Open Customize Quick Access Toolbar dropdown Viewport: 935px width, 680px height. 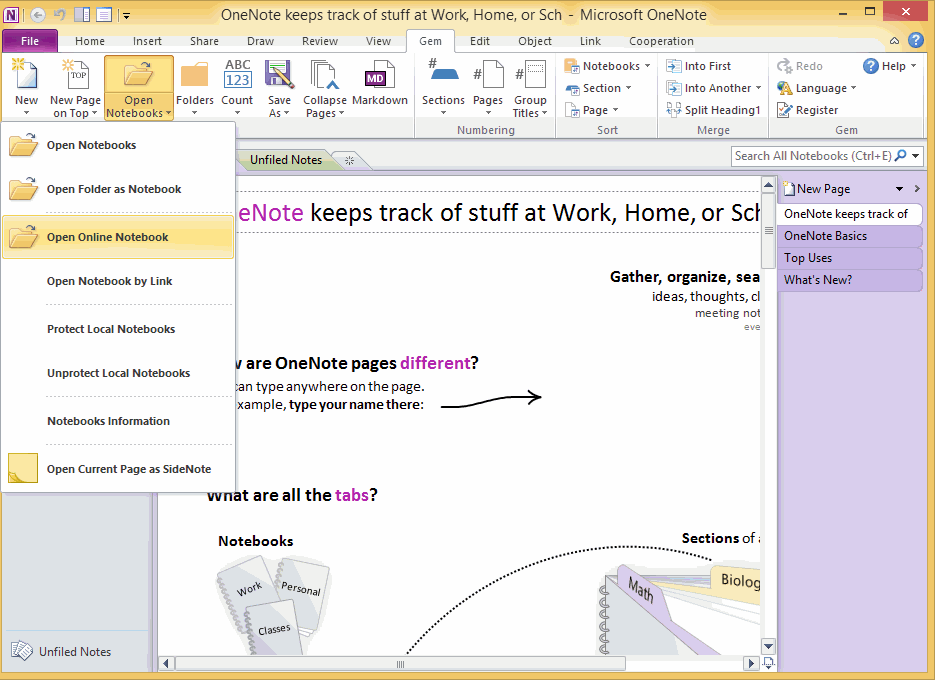[x=126, y=16]
